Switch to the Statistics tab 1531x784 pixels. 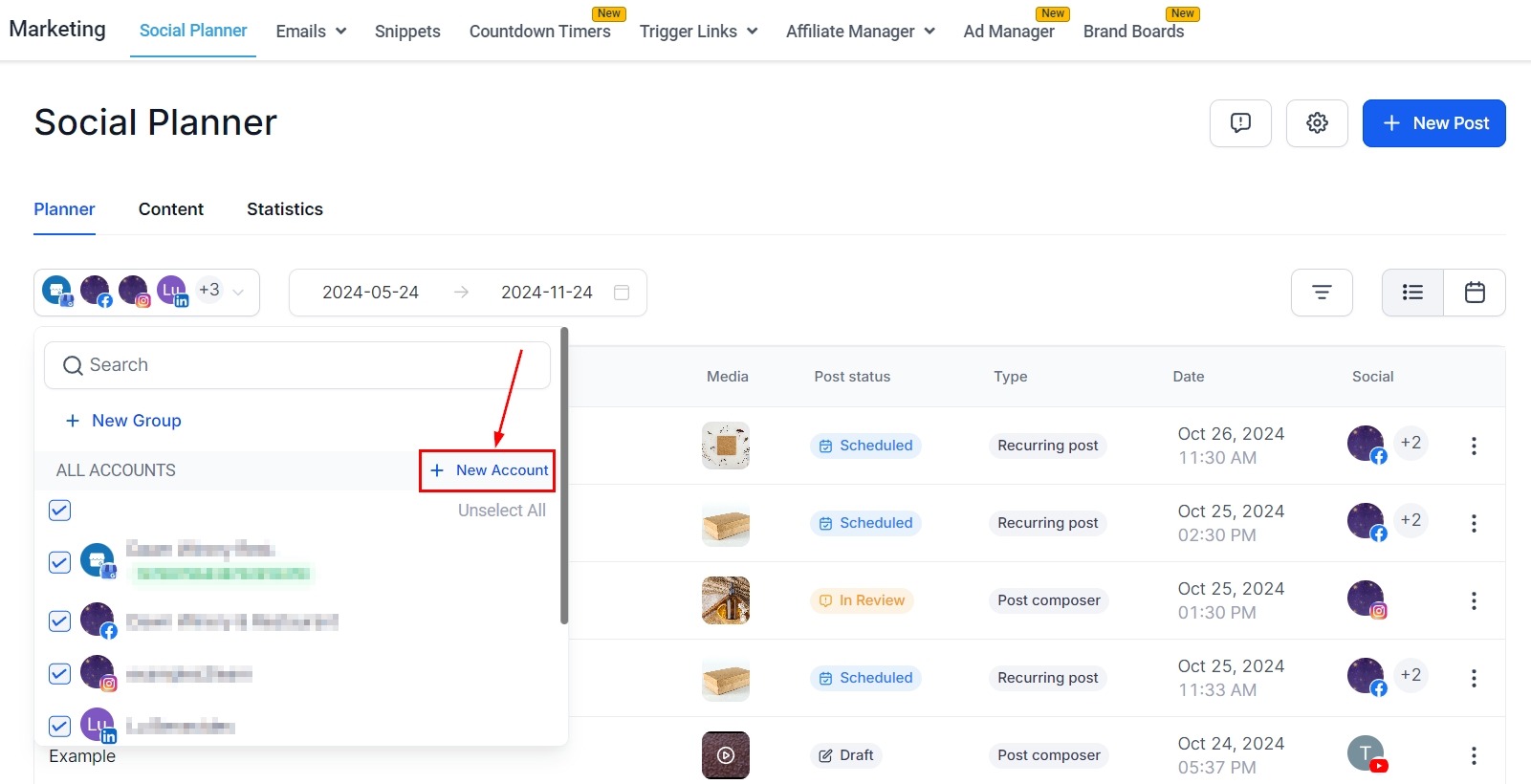(285, 209)
